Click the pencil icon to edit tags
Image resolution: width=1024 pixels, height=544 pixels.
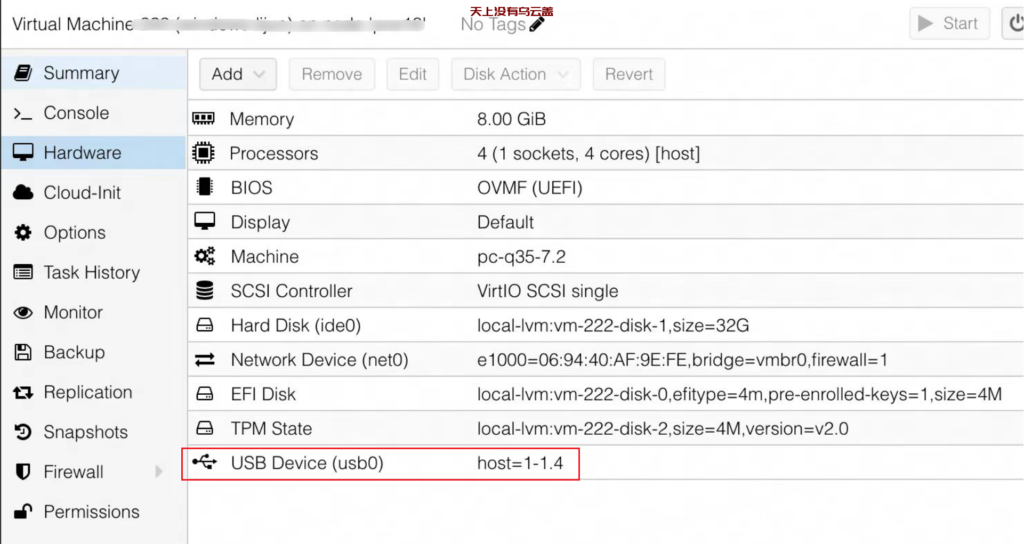click(x=537, y=25)
